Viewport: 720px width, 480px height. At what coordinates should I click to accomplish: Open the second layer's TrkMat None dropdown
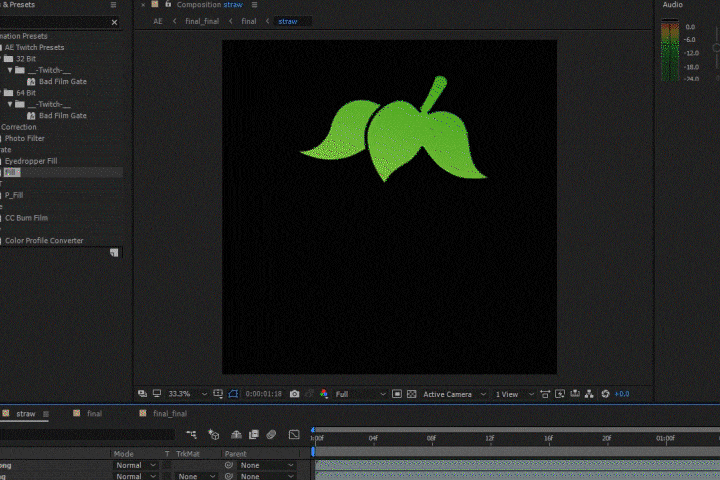pyautogui.click(x=197, y=476)
